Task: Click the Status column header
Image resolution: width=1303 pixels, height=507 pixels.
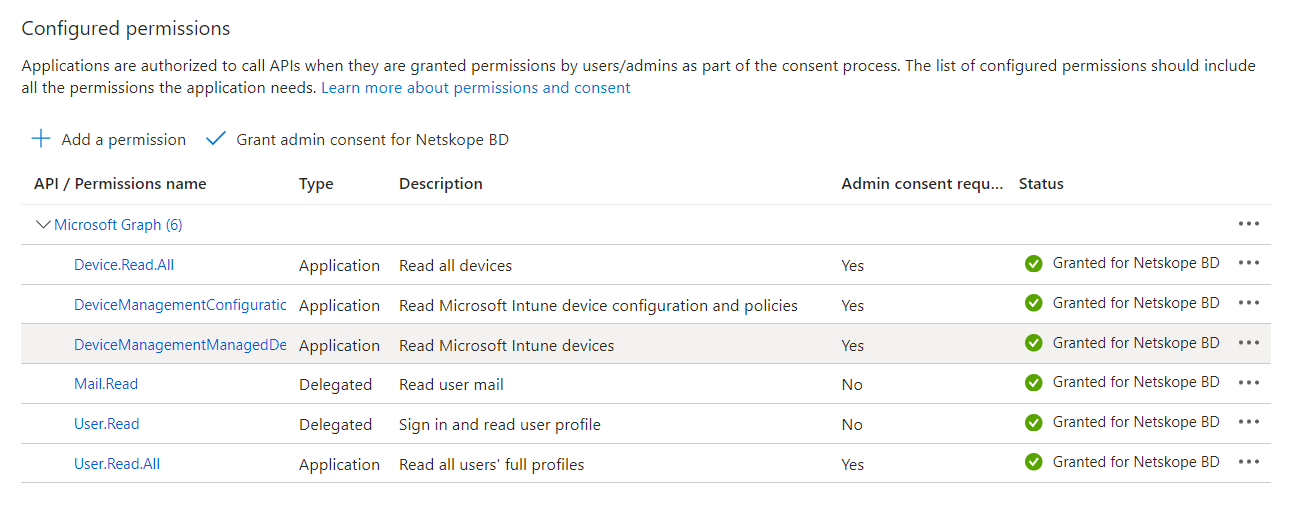Action: [1041, 184]
